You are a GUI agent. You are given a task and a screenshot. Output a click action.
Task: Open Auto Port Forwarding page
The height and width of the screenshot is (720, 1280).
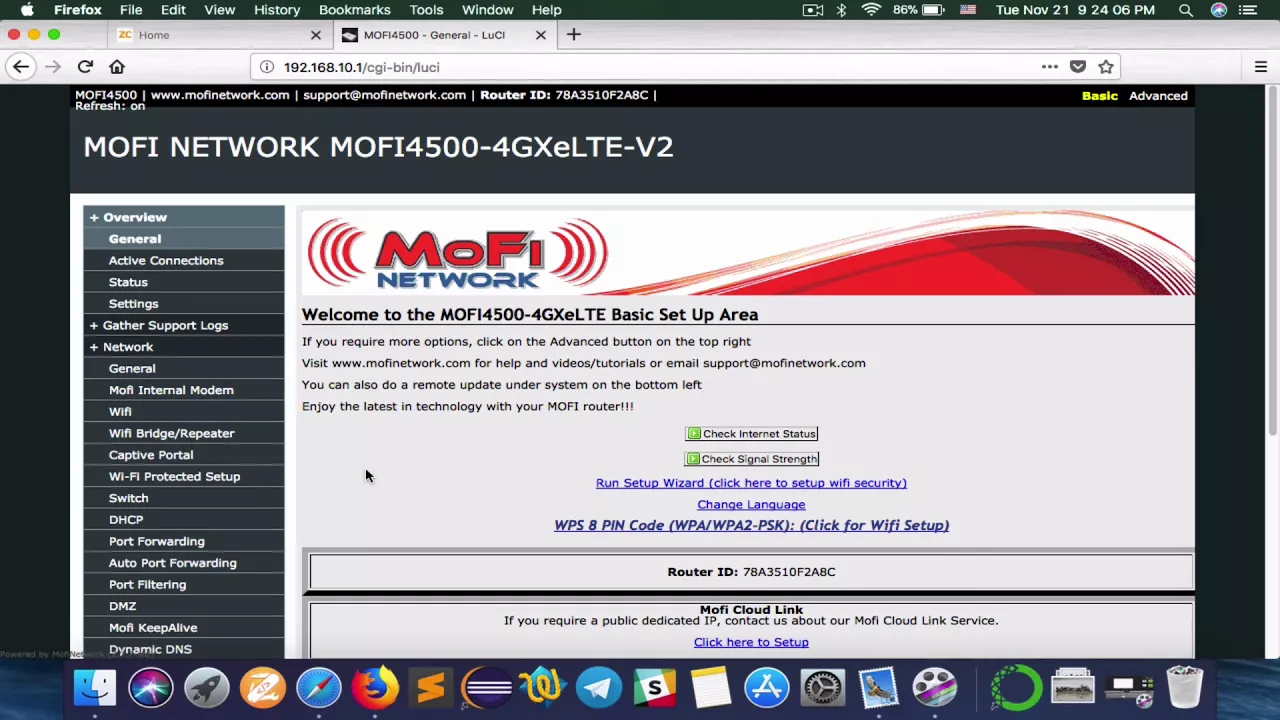(x=184, y=563)
